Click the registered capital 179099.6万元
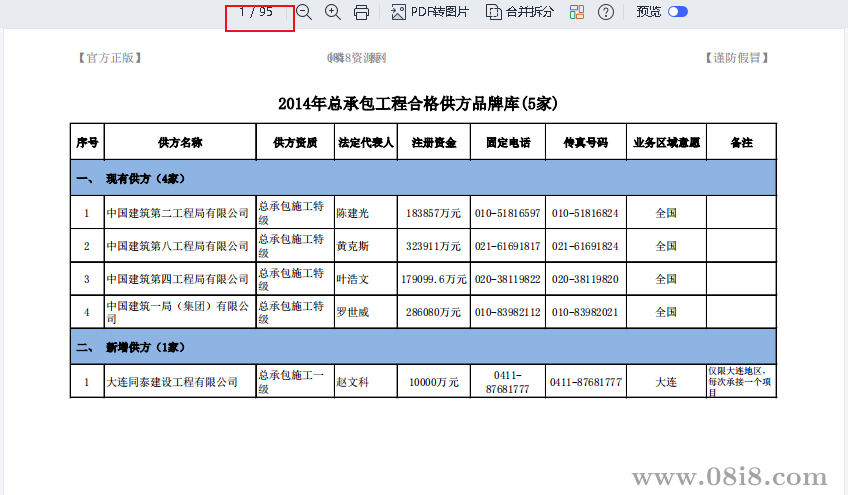This screenshot has width=848, height=495. [434, 279]
